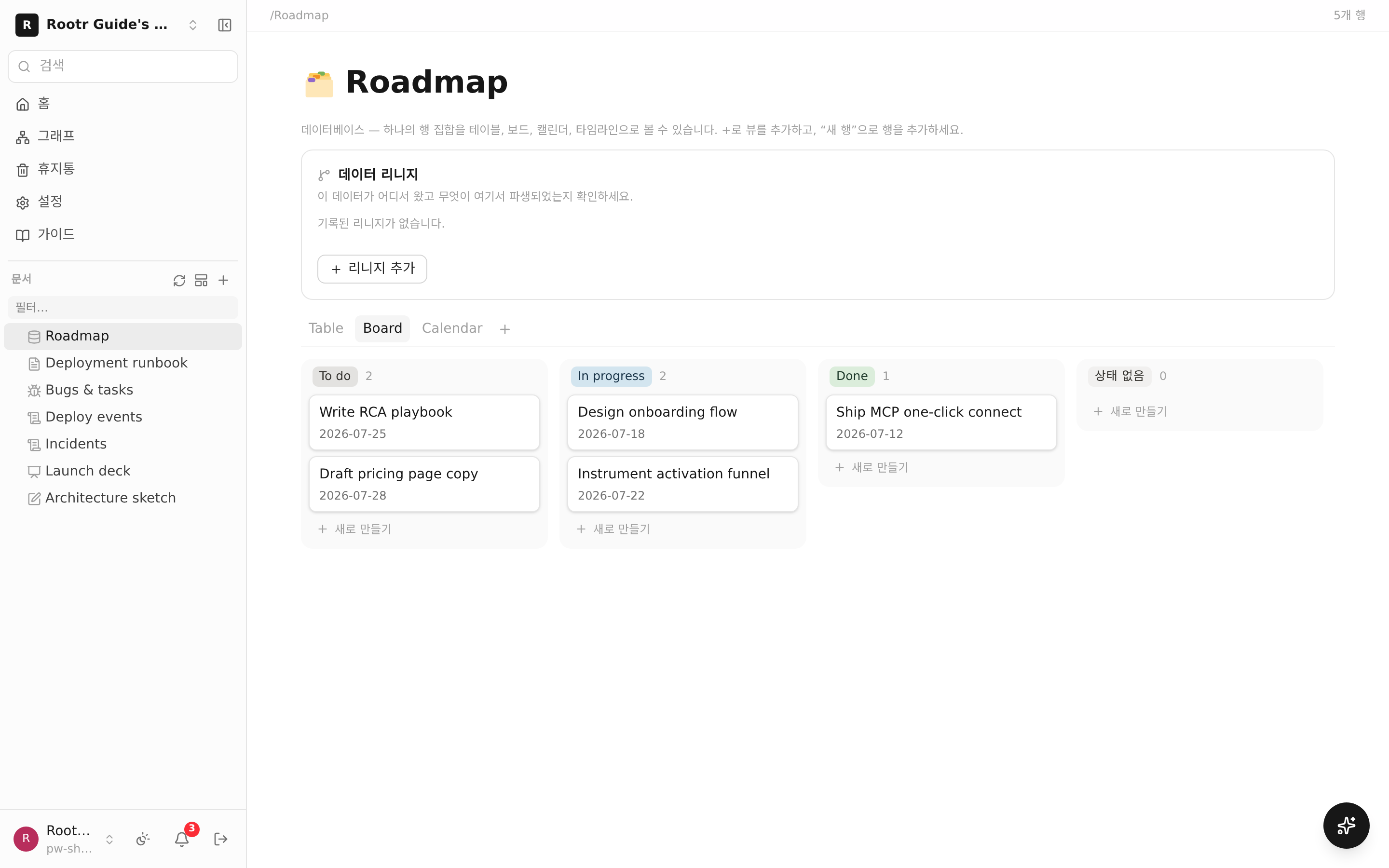Create new card in No status column
Image resolution: width=1389 pixels, height=868 pixels.
(1130, 412)
